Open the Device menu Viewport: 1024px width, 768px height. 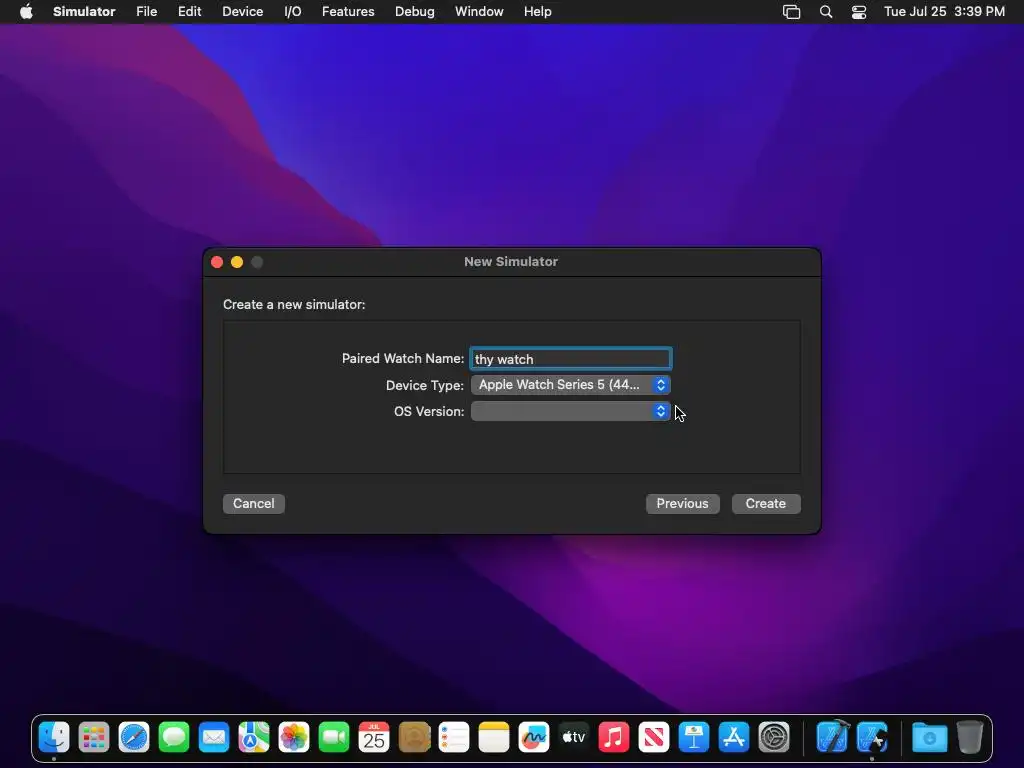(242, 12)
